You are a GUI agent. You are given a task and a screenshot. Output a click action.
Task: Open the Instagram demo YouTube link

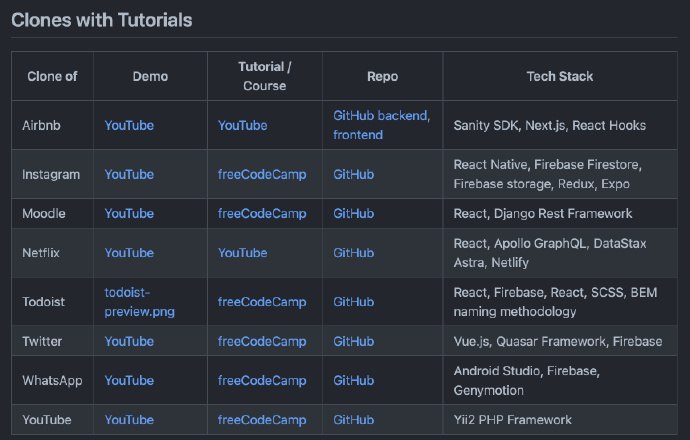(x=129, y=174)
